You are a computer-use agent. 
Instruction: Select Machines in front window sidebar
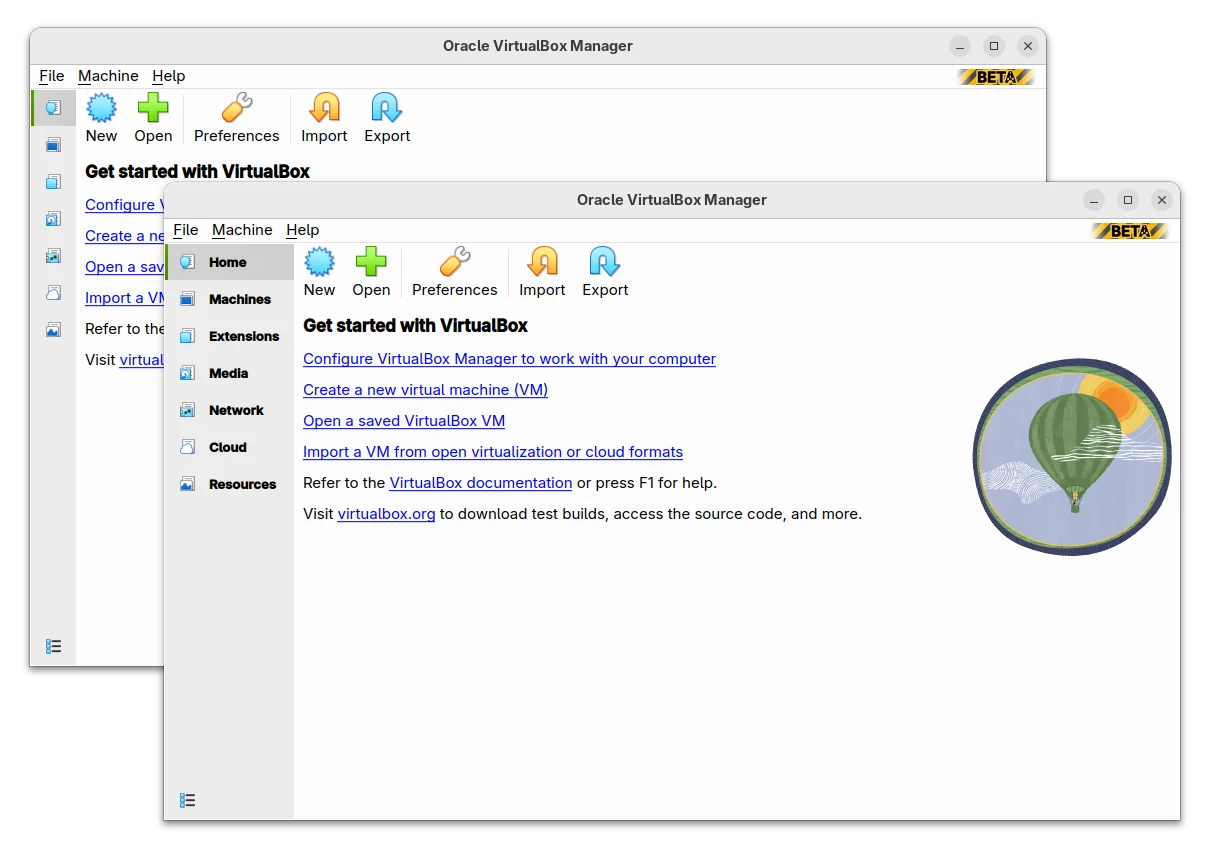[230, 299]
